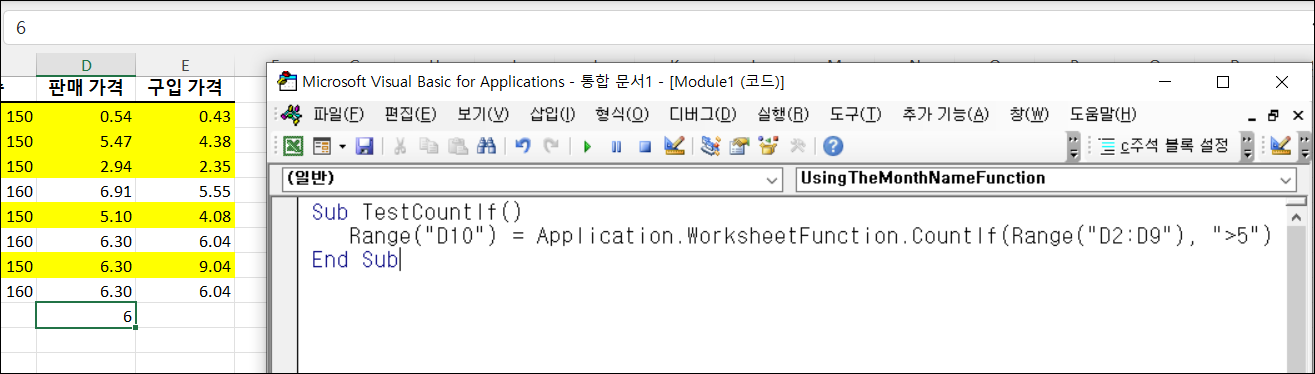Image resolution: width=1315 pixels, height=374 pixels.
Task: Open the 도구(T) menu
Action: (x=856, y=114)
